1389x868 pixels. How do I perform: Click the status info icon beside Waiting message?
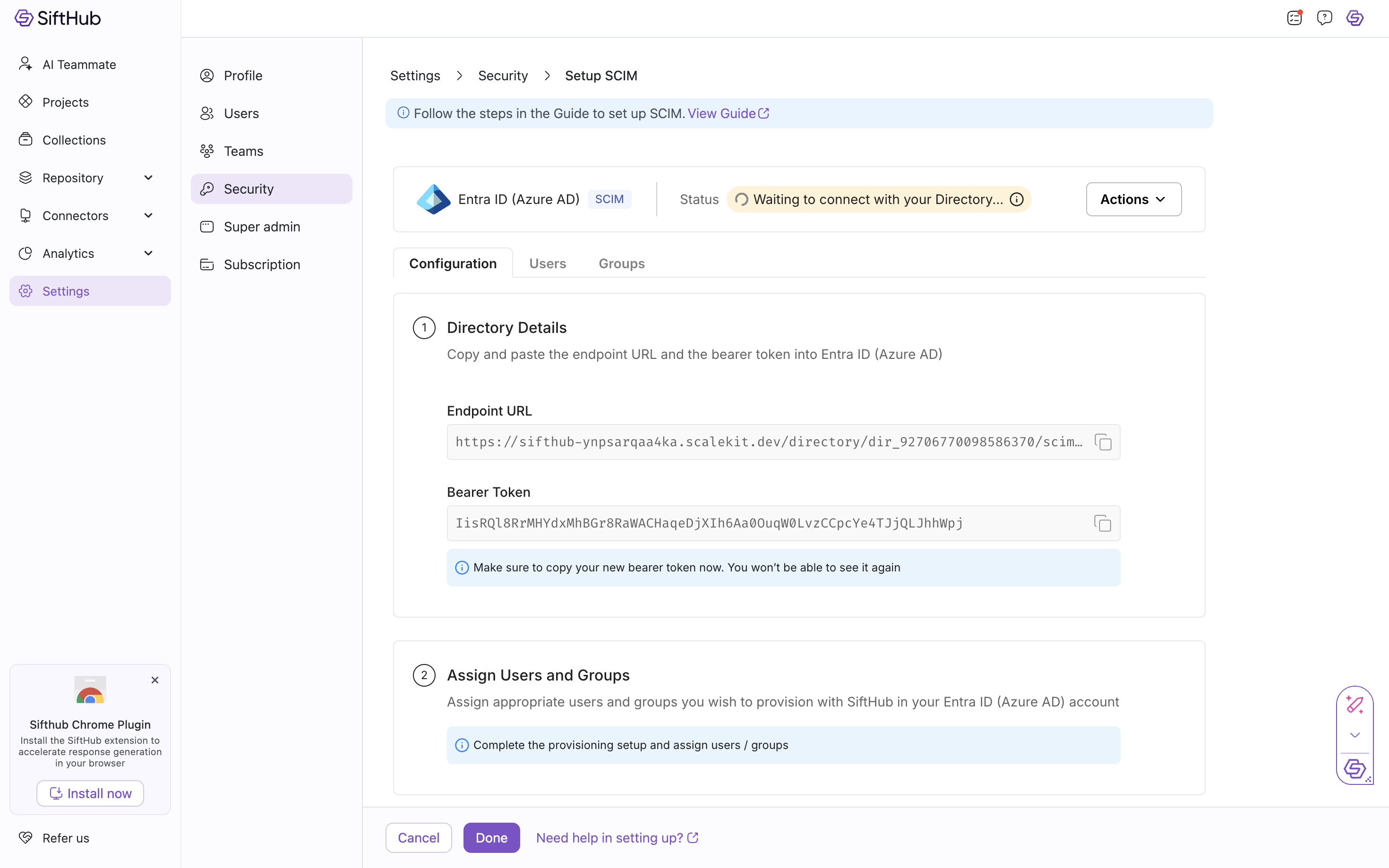(1016, 199)
